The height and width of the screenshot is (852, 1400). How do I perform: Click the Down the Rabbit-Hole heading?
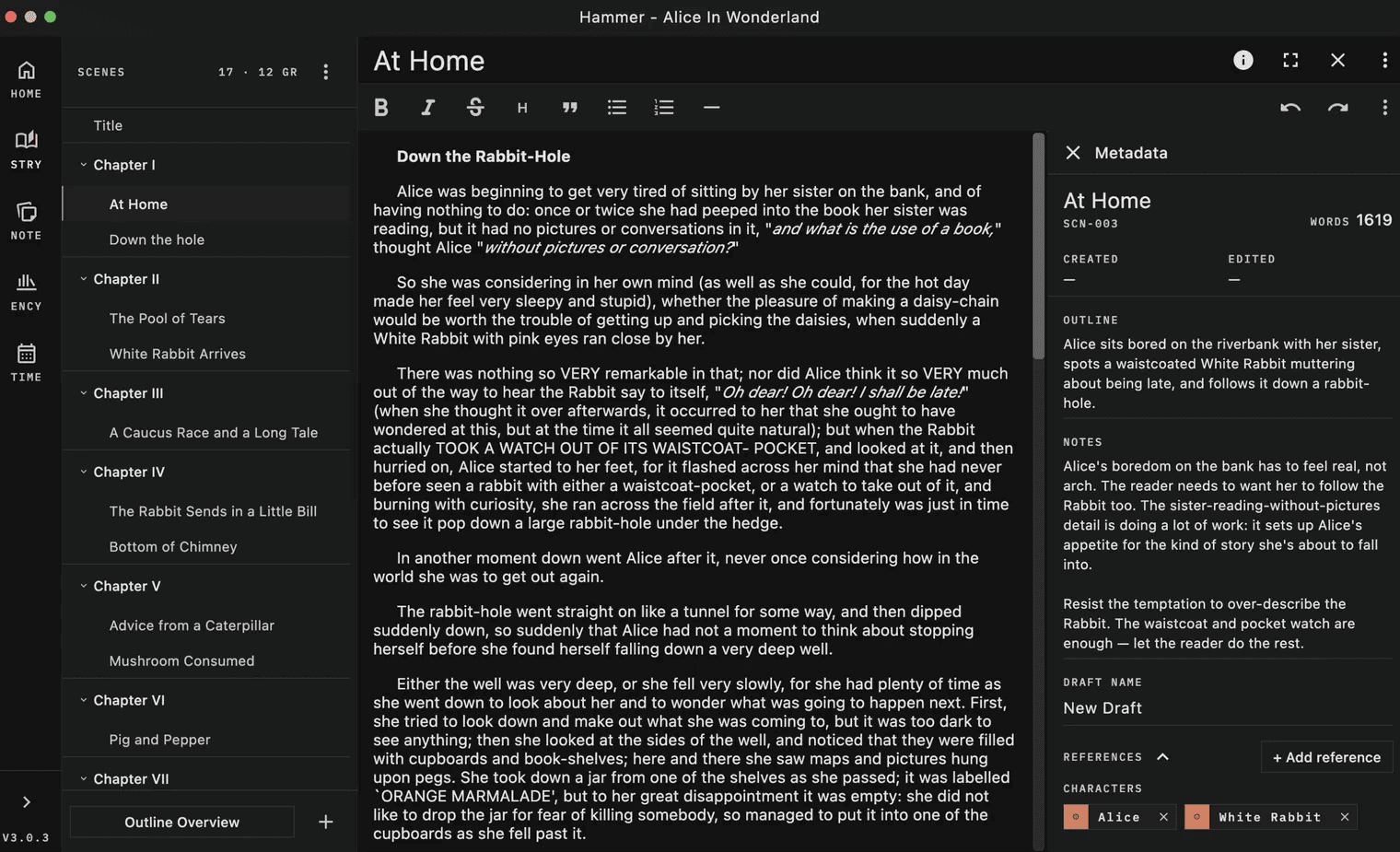click(484, 157)
